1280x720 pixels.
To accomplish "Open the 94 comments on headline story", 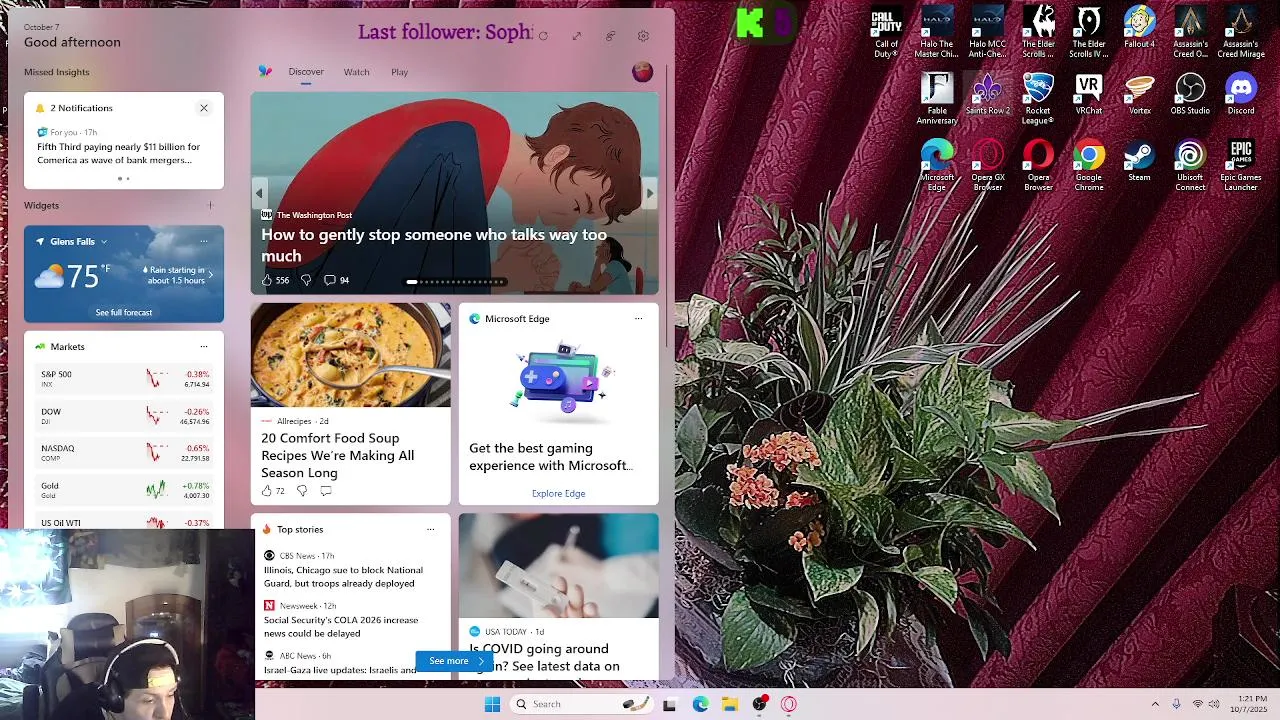I will click(336, 280).
